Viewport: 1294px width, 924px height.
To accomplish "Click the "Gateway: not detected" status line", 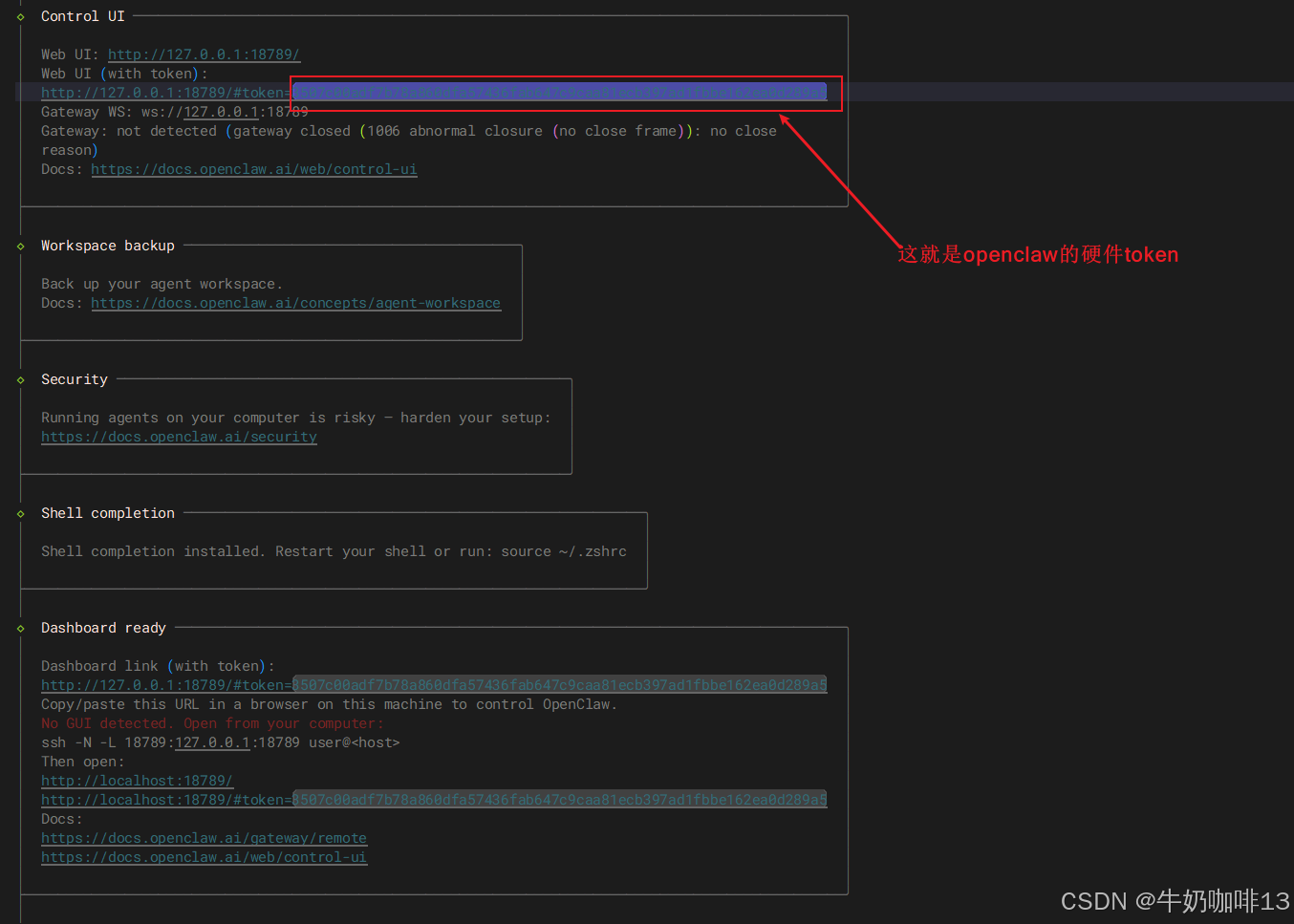I will coord(409,131).
